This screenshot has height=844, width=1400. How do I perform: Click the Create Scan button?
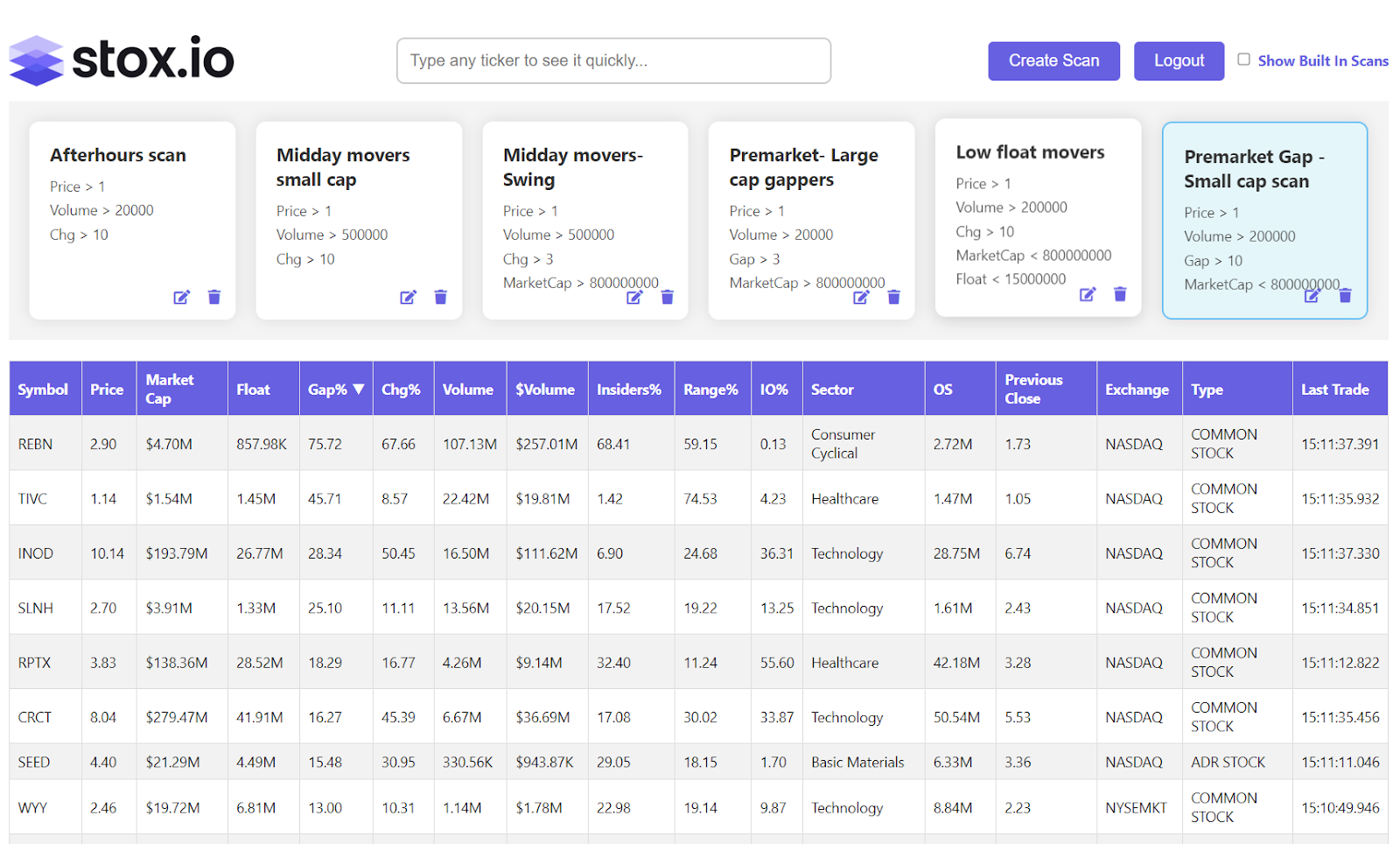tap(1053, 60)
